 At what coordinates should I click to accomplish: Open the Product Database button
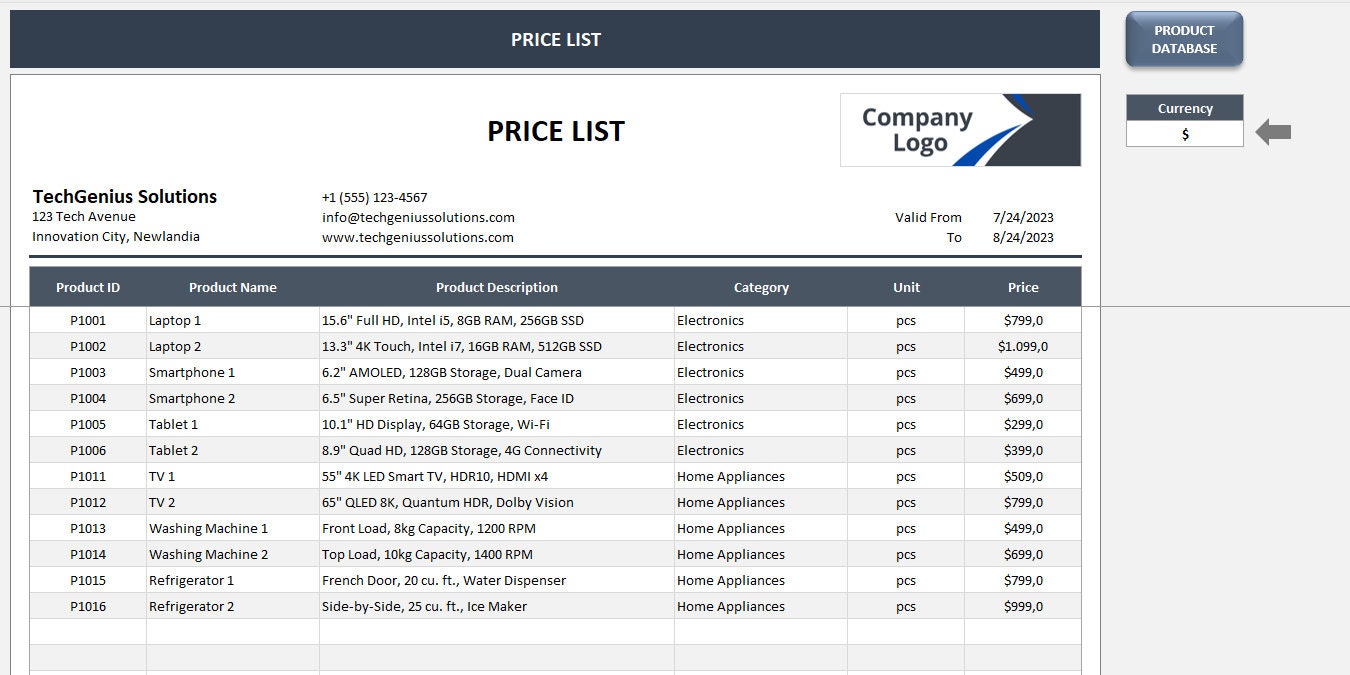pos(1184,39)
